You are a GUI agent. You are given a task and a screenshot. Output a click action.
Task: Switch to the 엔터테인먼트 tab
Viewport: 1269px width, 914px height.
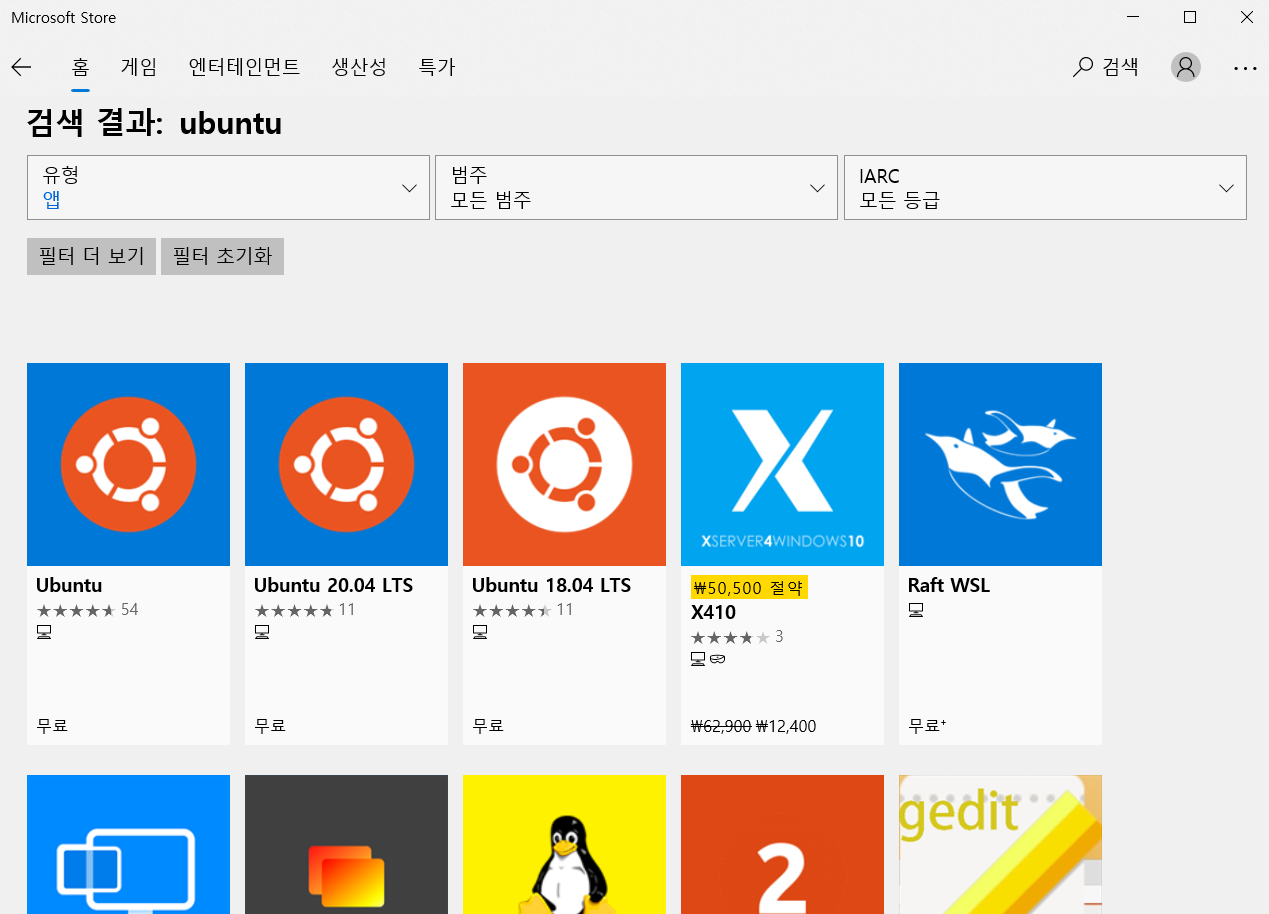(244, 67)
